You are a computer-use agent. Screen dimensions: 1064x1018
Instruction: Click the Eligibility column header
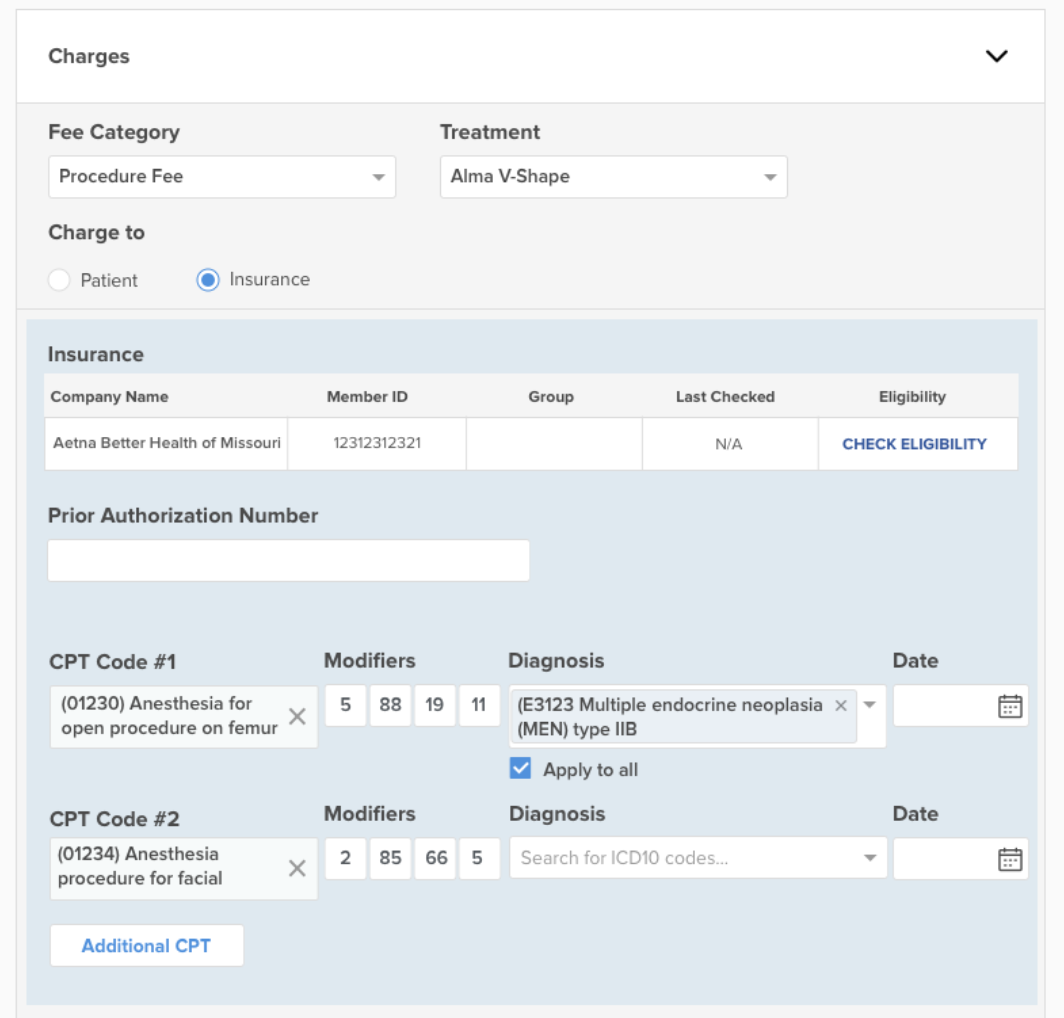coord(912,397)
